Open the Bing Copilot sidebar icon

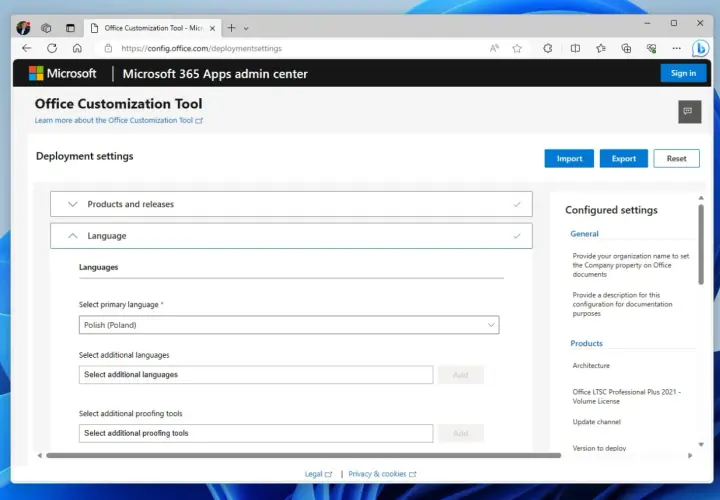pos(700,48)
